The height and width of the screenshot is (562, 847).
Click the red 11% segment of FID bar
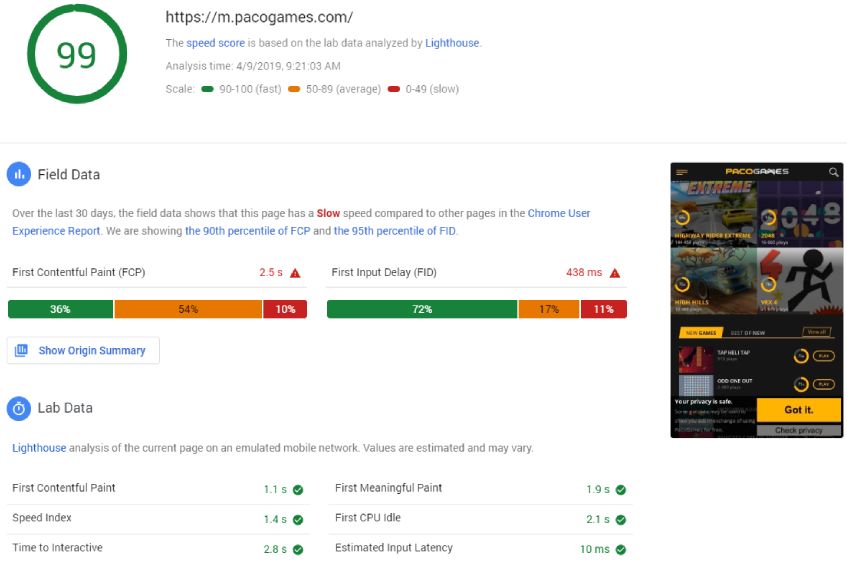604,309
